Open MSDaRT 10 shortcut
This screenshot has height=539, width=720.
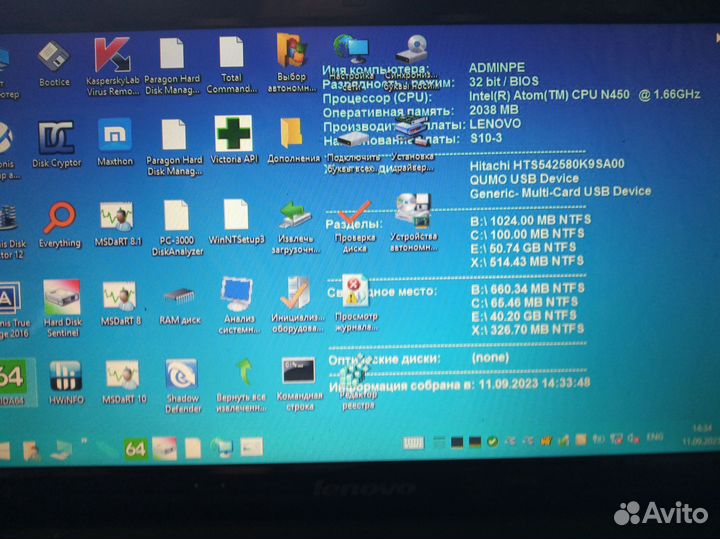click(x=124, y=382)
